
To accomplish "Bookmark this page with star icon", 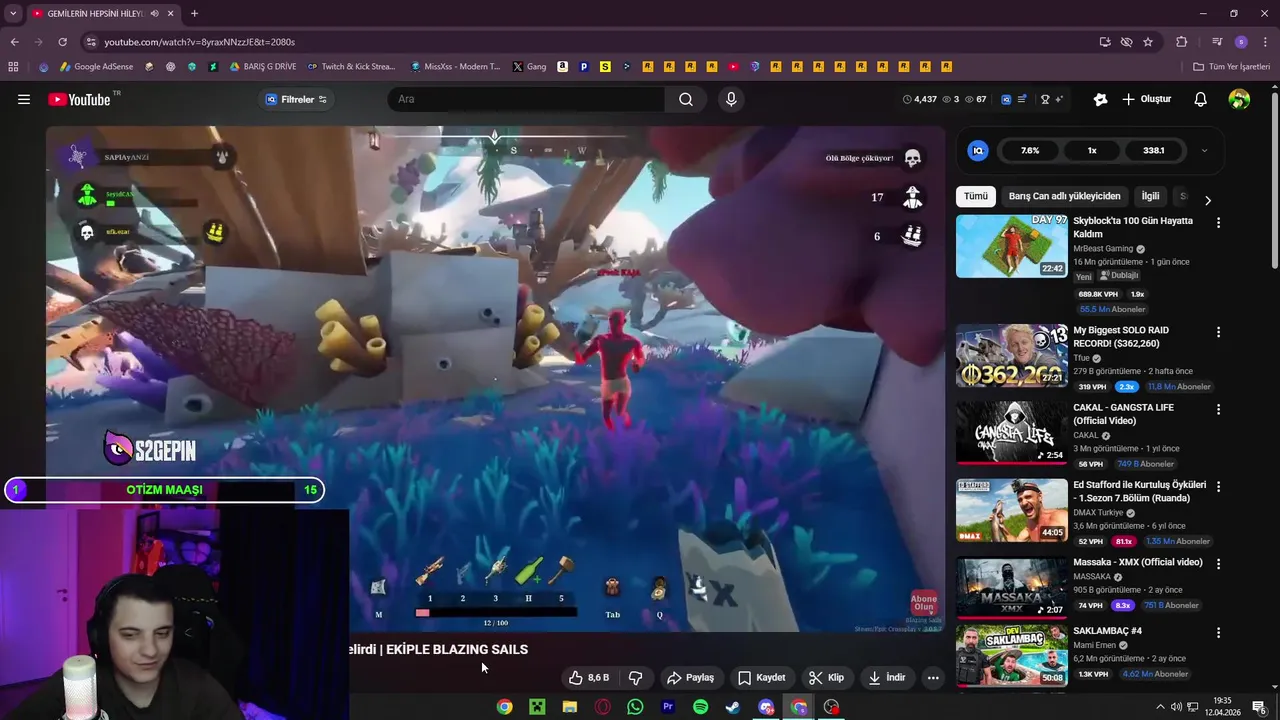I will click(x=1148, y=42).
